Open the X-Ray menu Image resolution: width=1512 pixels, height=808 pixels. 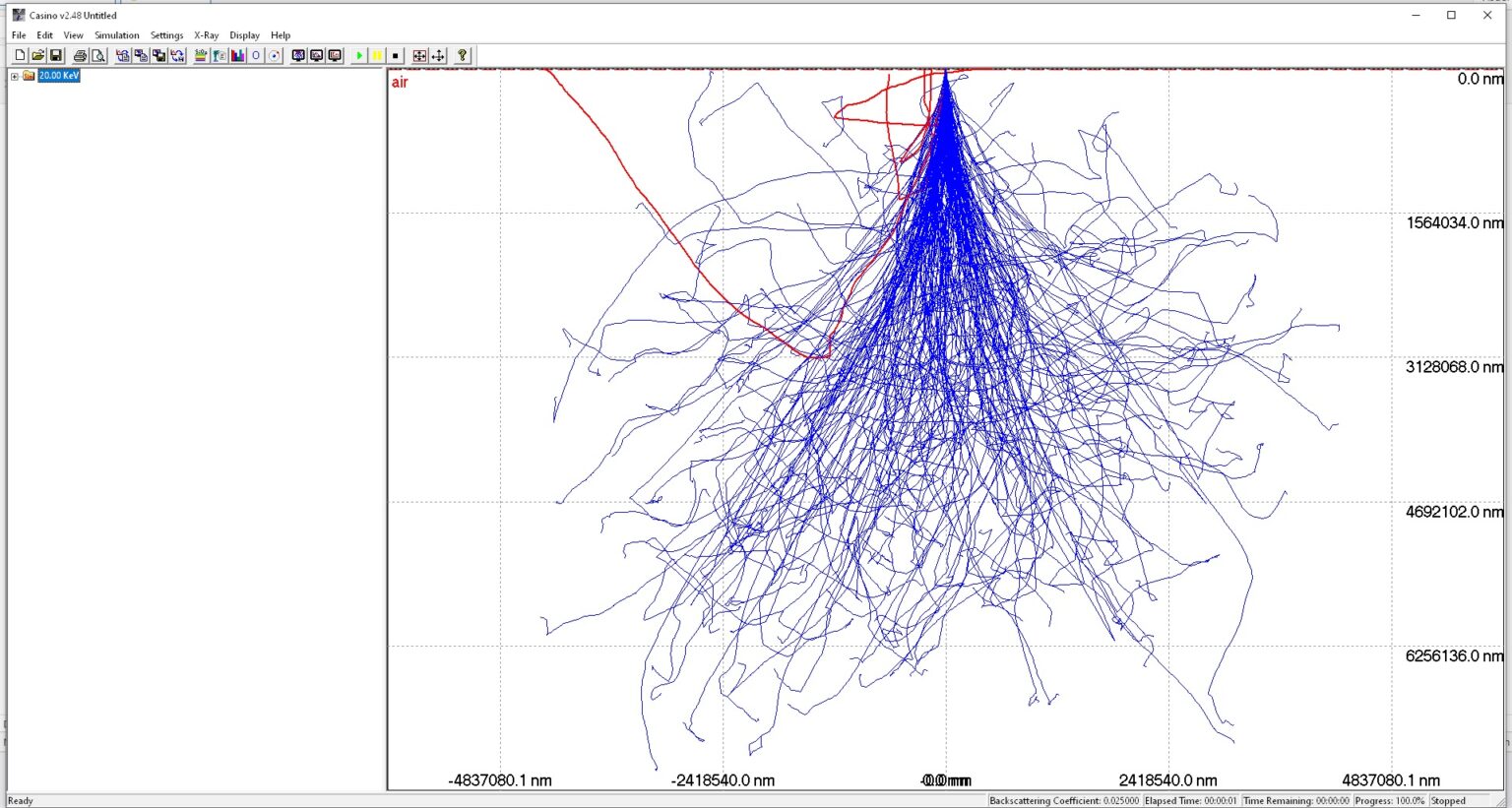click(206, 35)
